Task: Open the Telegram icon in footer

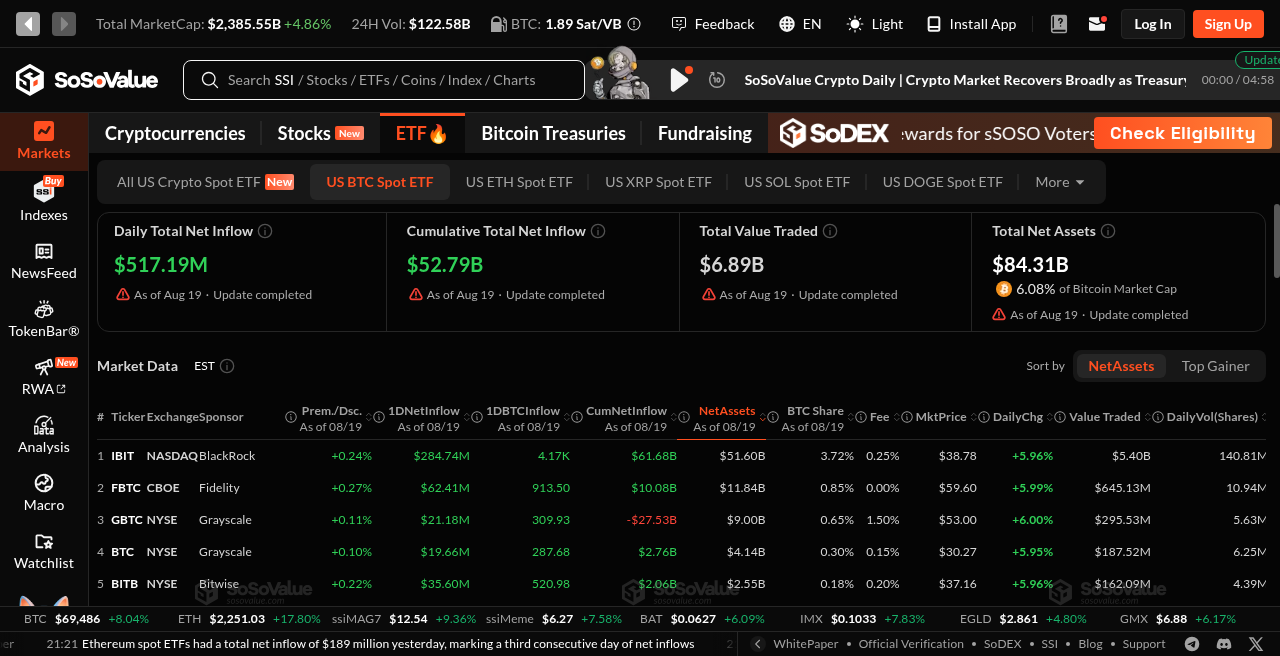Action: [x=1192, y=644]
